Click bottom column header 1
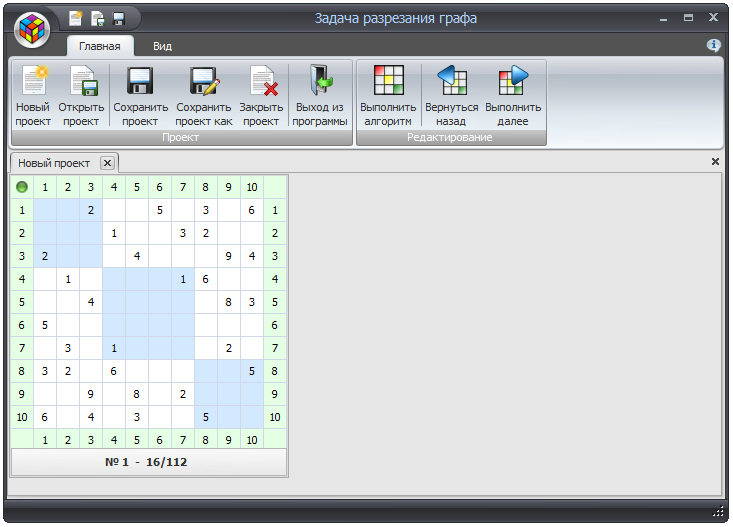733x527 pixels. [45, 440]
